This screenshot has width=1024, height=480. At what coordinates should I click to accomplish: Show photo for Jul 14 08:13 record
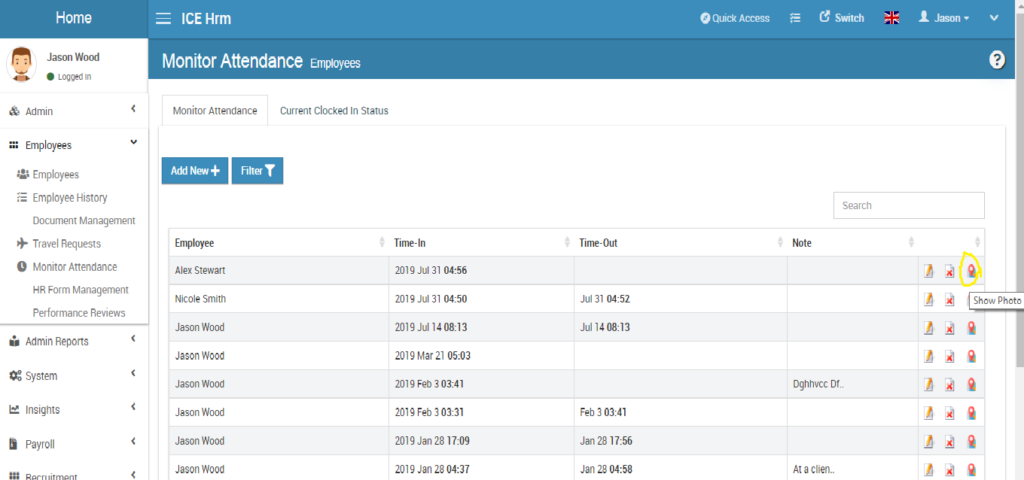(x=971, y=328)
